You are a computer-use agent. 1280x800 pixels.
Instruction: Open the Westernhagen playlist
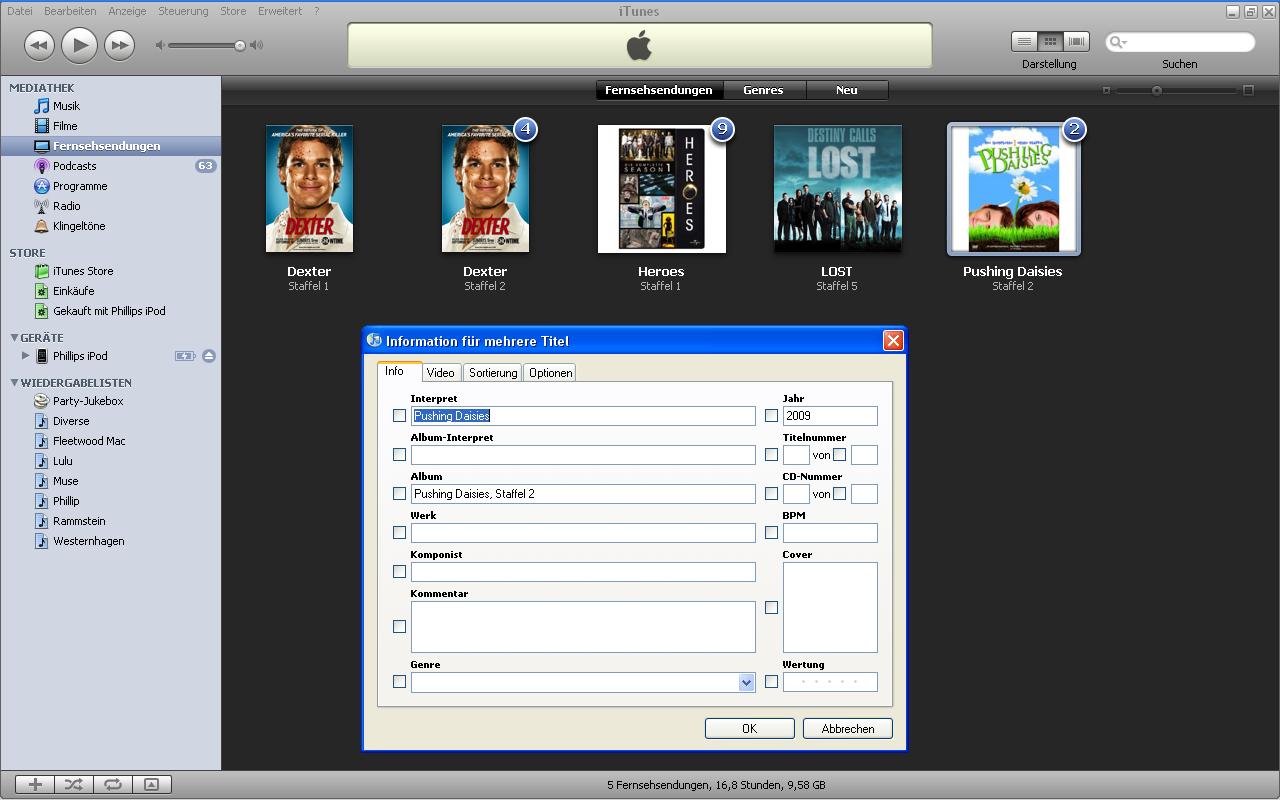(x=89, y=541)
